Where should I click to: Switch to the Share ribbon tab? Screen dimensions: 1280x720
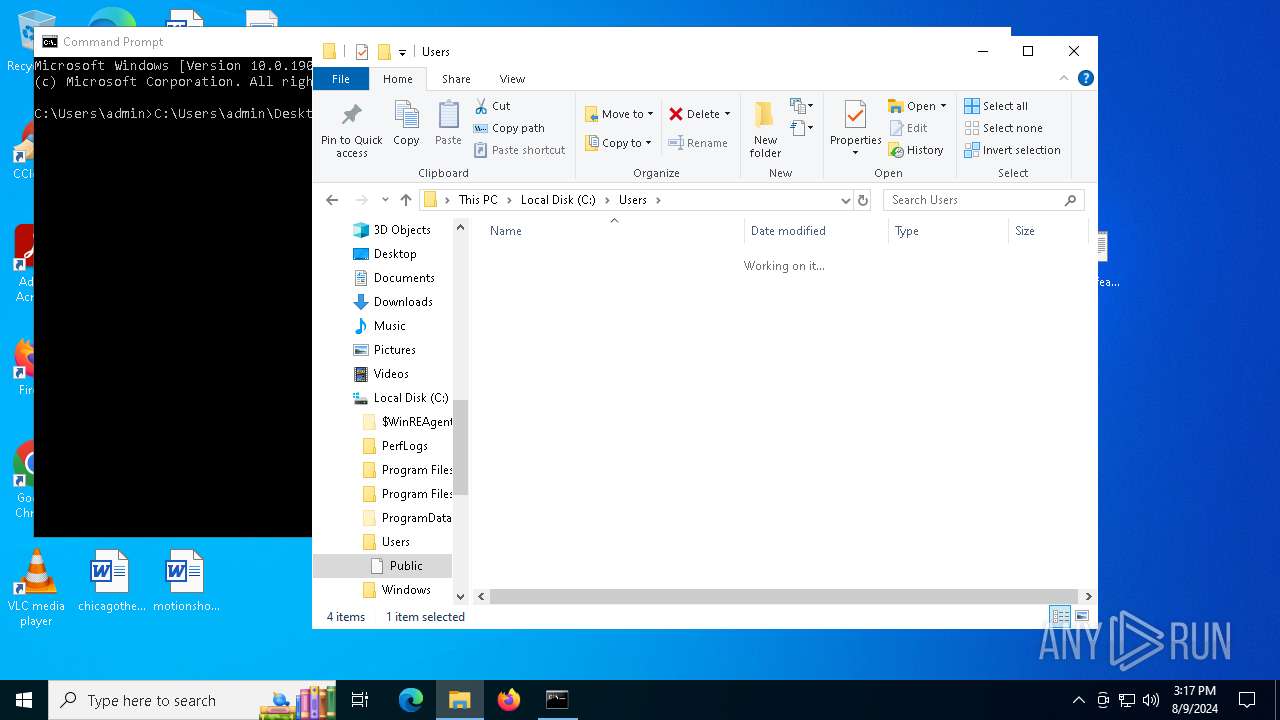tap(456, 79)
